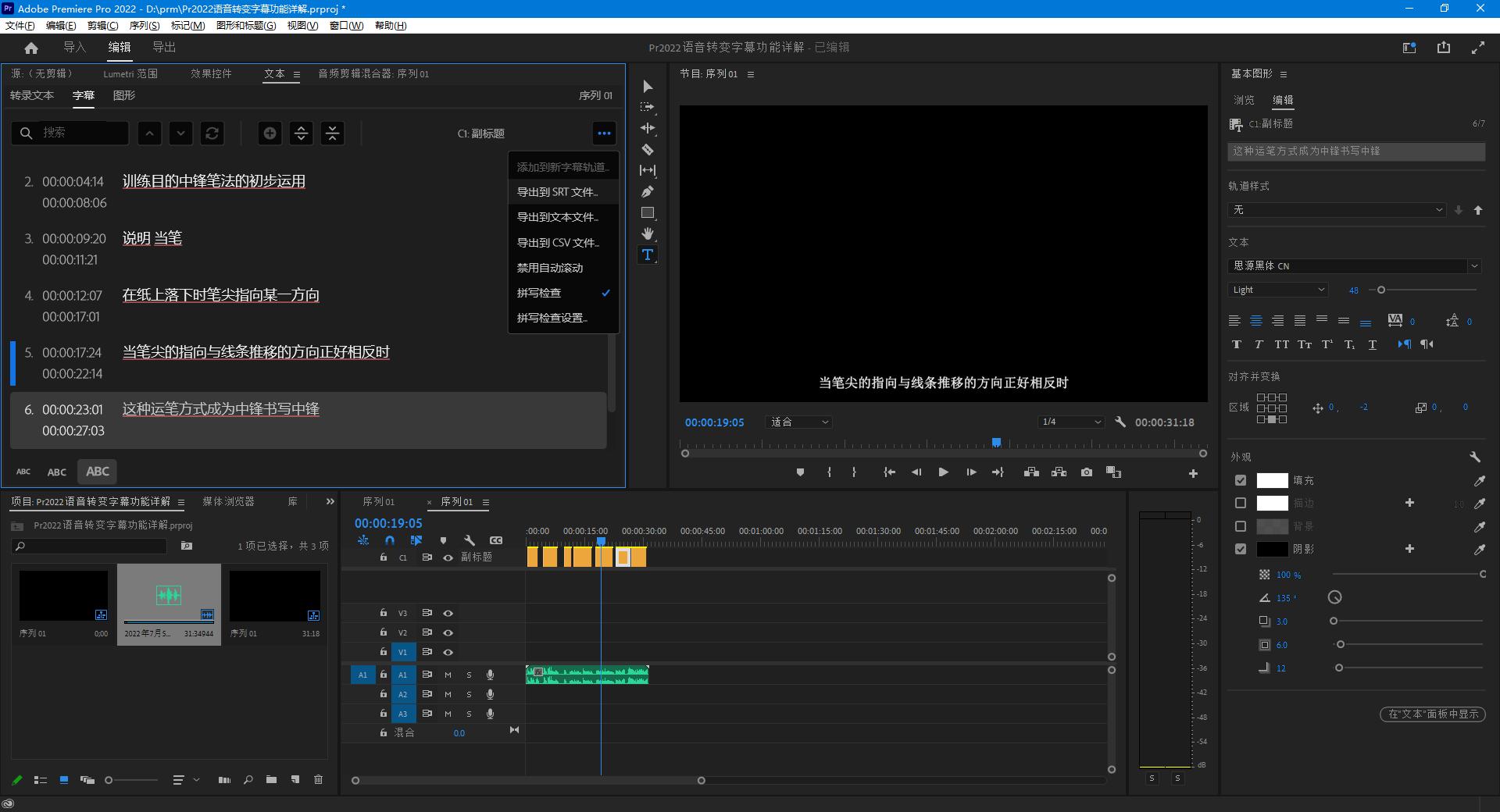Viewport: 1500px width, 812px height.
Task: Switch to the Transcript (转录文本) tab
Action: click(x=32, y=95)
